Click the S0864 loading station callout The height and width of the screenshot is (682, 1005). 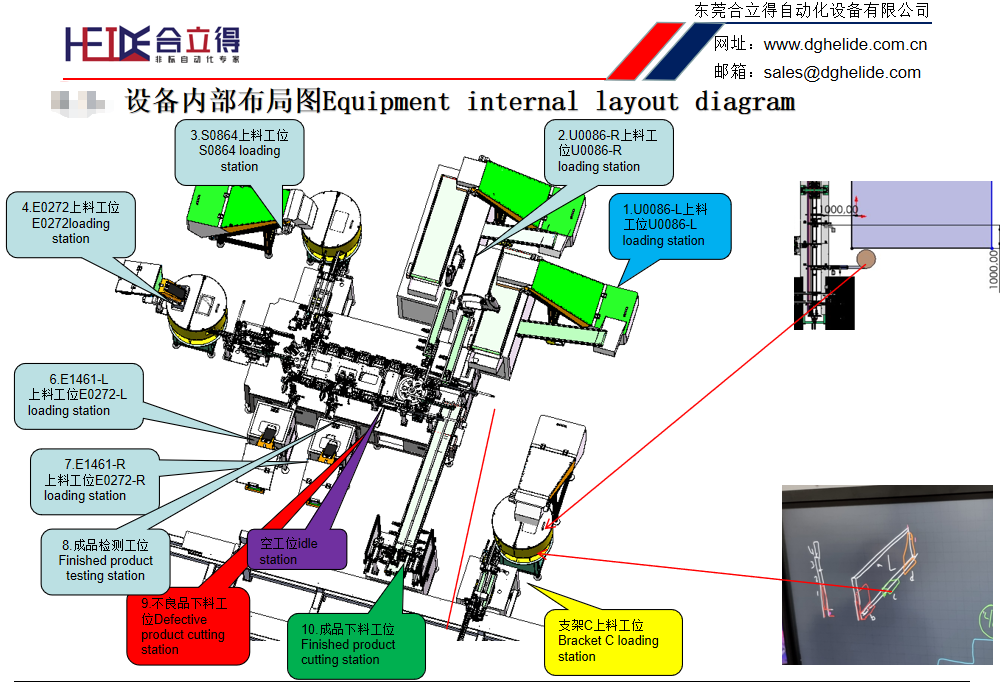240,151
